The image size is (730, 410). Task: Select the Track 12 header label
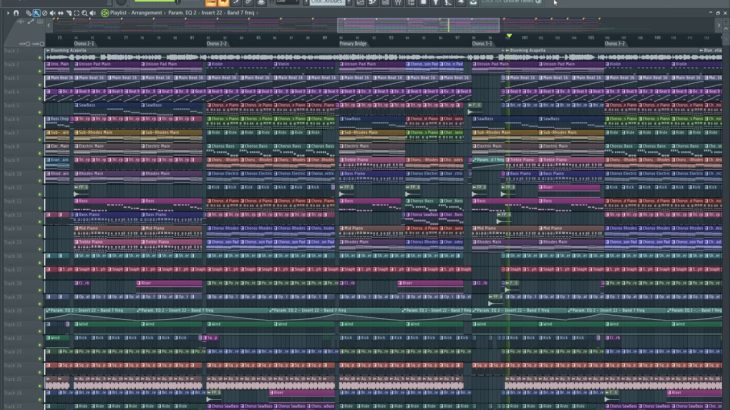click(x=13, y=201)
